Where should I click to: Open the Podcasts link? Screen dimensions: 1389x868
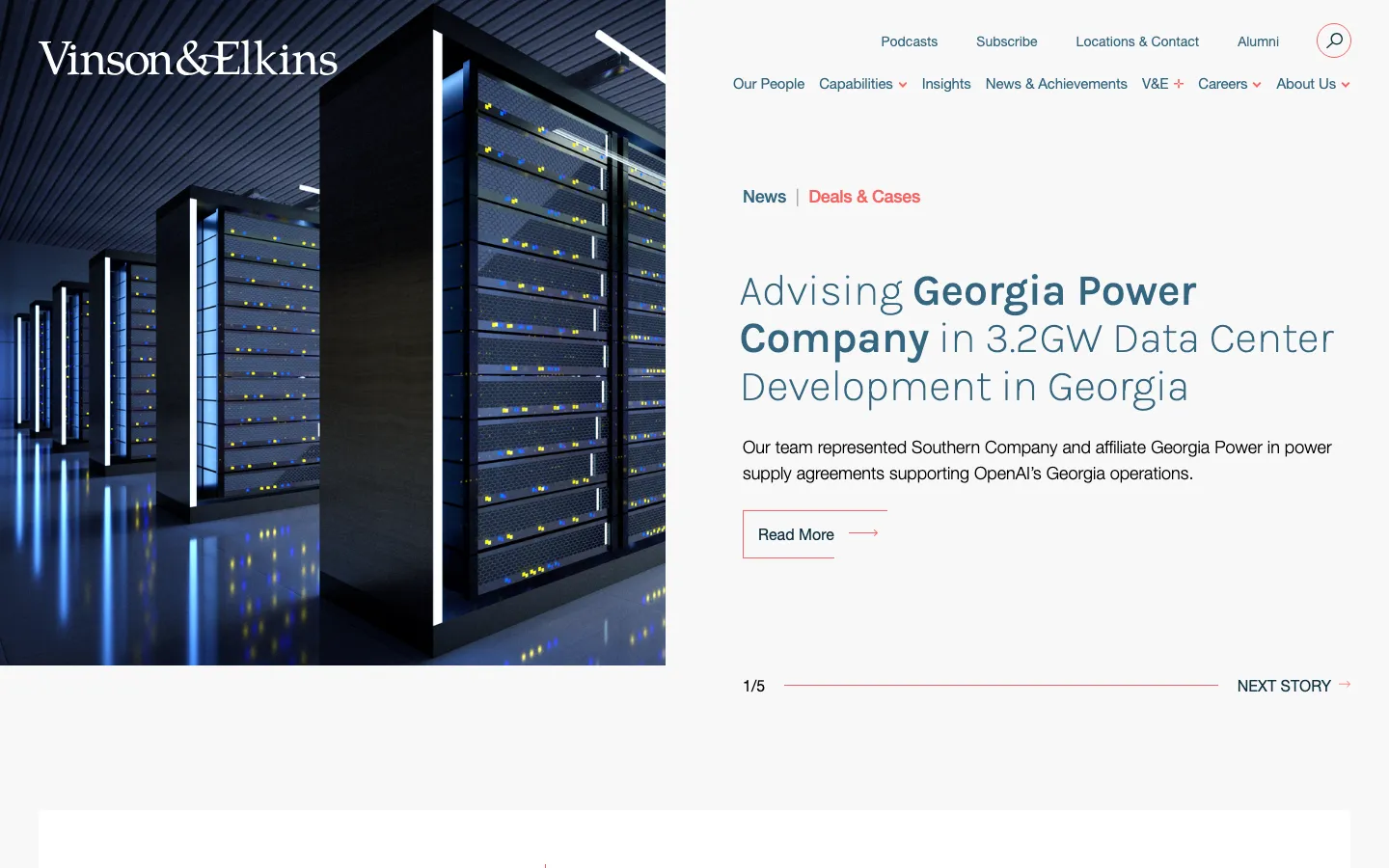coord(909,41)
